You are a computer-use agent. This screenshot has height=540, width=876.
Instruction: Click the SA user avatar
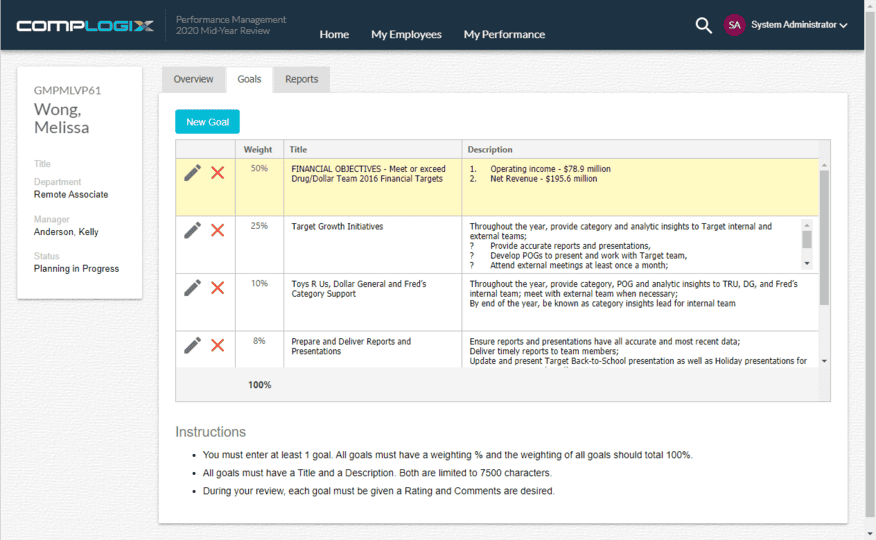pyautogui.click(x=734, y=25)
